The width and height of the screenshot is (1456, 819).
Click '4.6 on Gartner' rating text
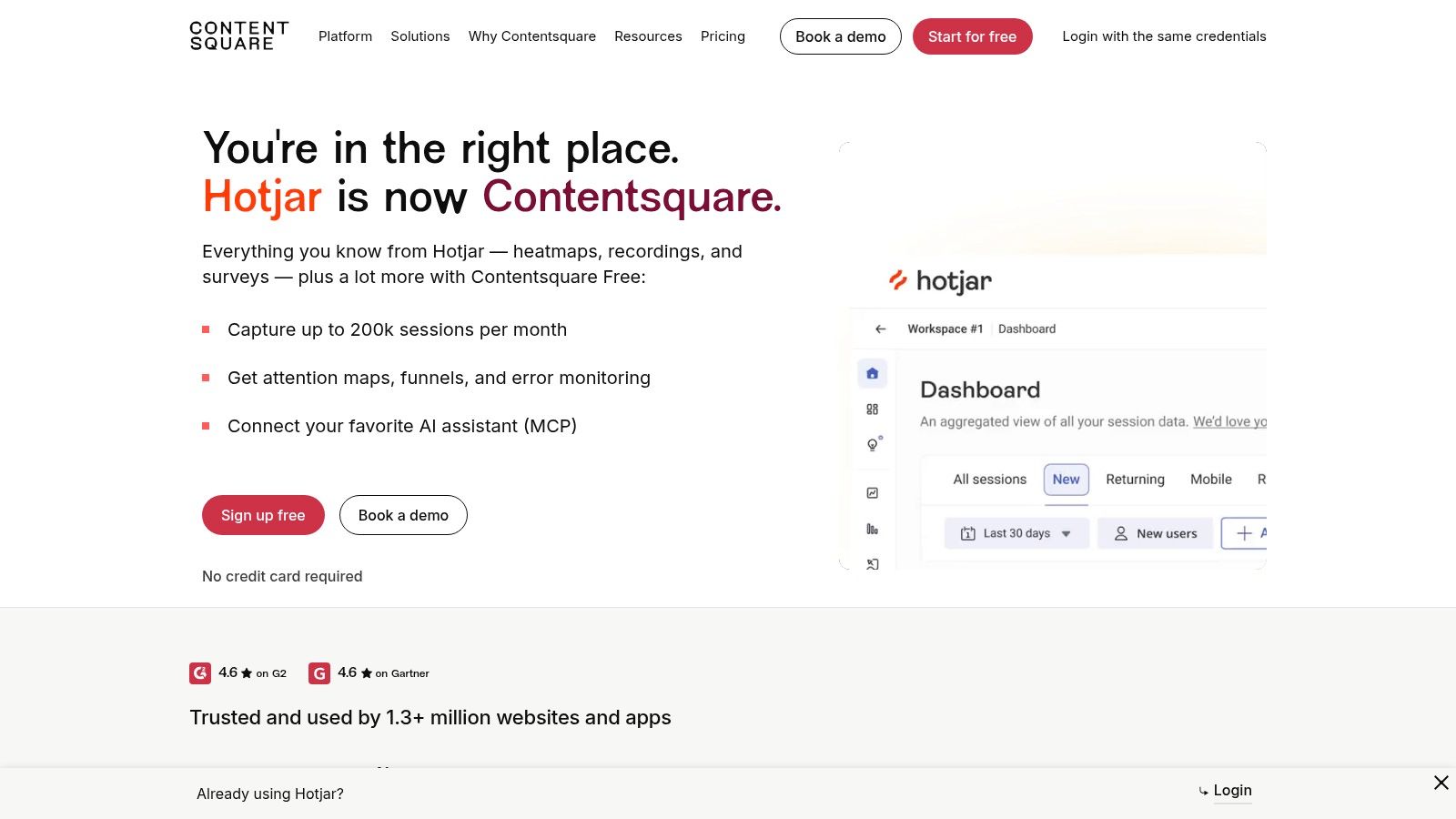(383, 673)
